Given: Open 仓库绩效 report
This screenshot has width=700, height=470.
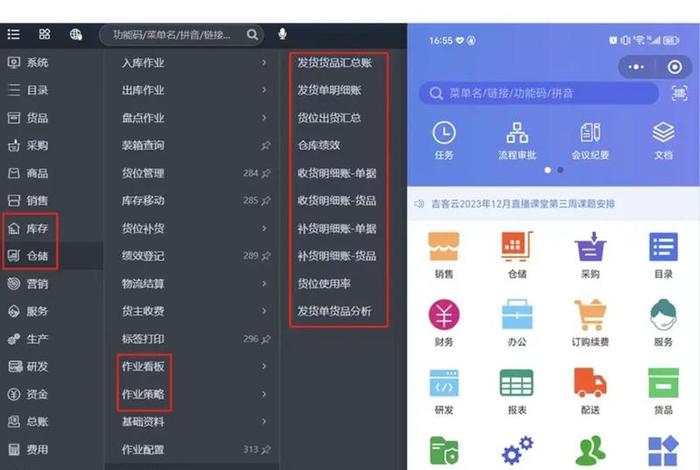Looking at the screenshot, I should pyautogui.click(x=319, y=146).
